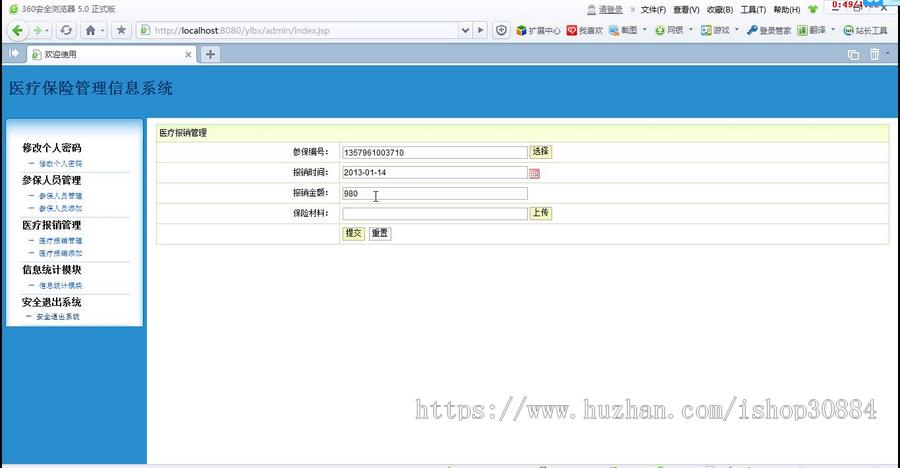
Task: Open the 查看(V) menu
Action: click(x=686, y=10)
